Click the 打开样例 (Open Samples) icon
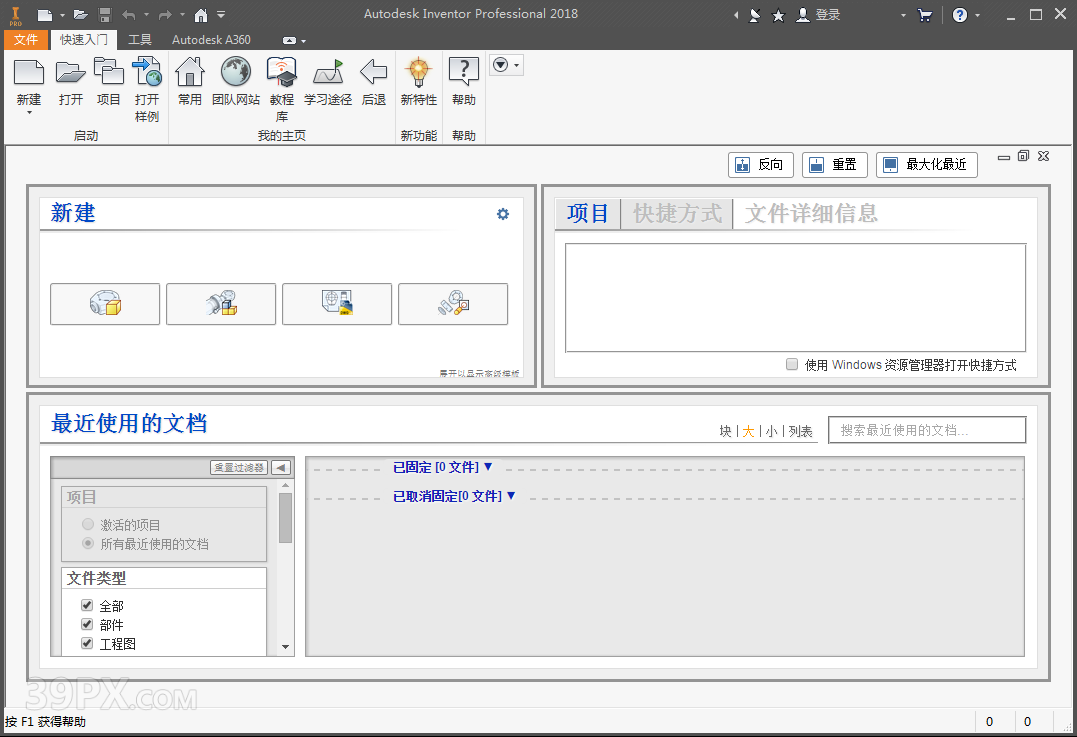This screenshot has width=1077, height=737. 146,72
